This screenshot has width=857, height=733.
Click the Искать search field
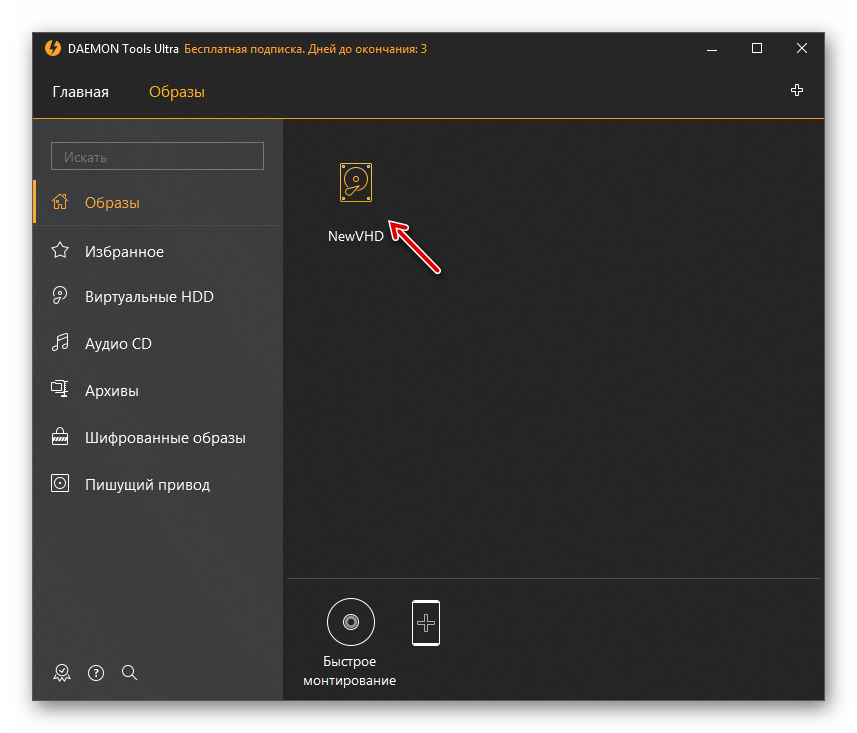[x=157, y=156]
